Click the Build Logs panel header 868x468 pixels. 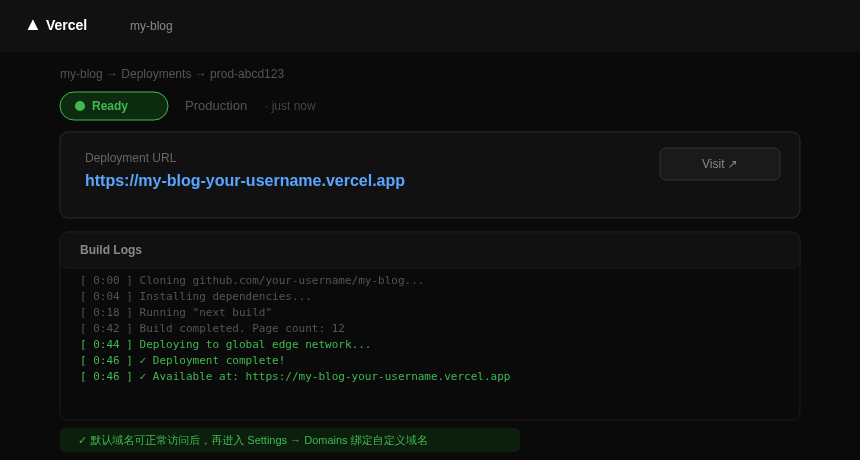tap(111, 250)
